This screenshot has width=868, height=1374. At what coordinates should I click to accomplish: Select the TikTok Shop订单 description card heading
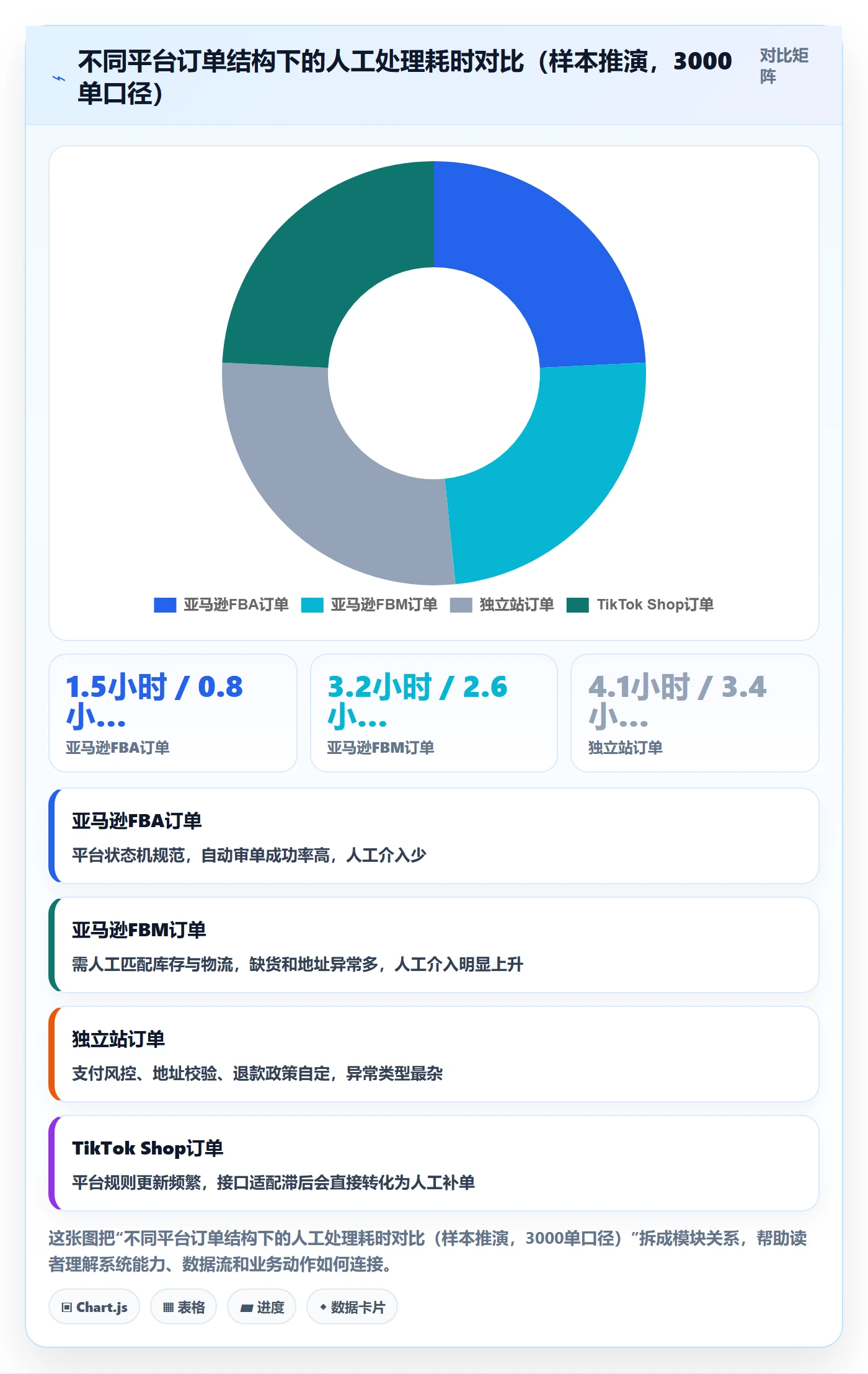tap(148, 1148)
